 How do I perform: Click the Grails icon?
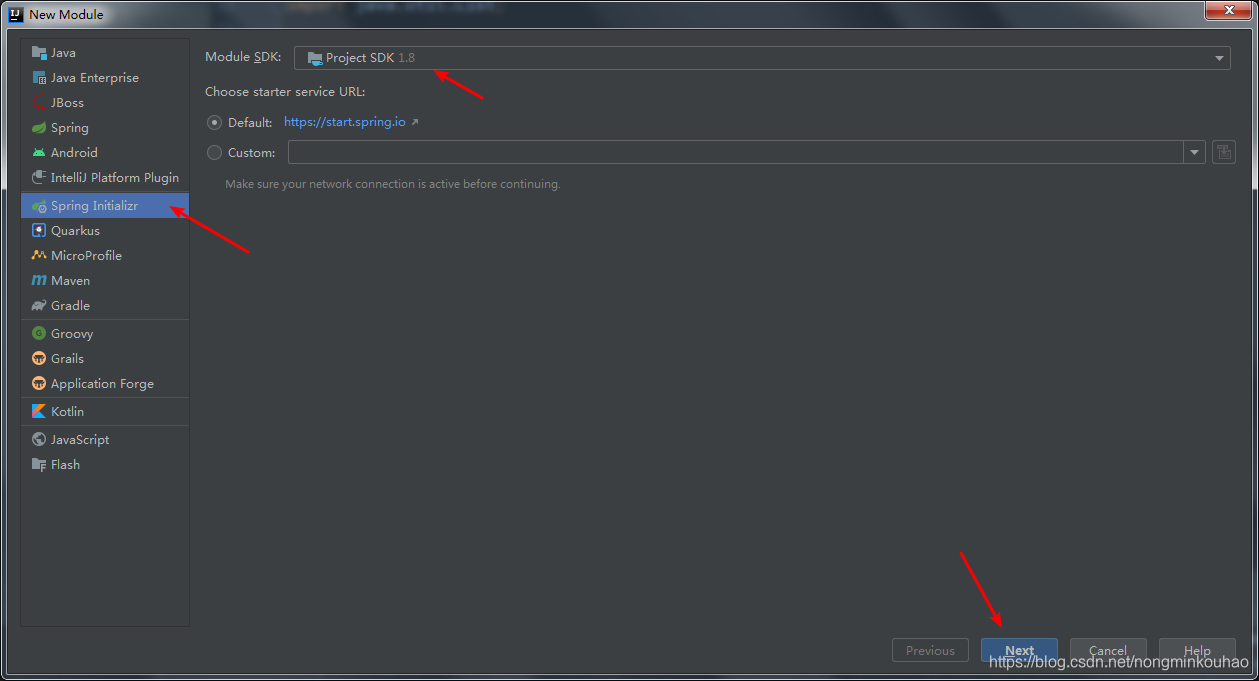pos(39,359)
